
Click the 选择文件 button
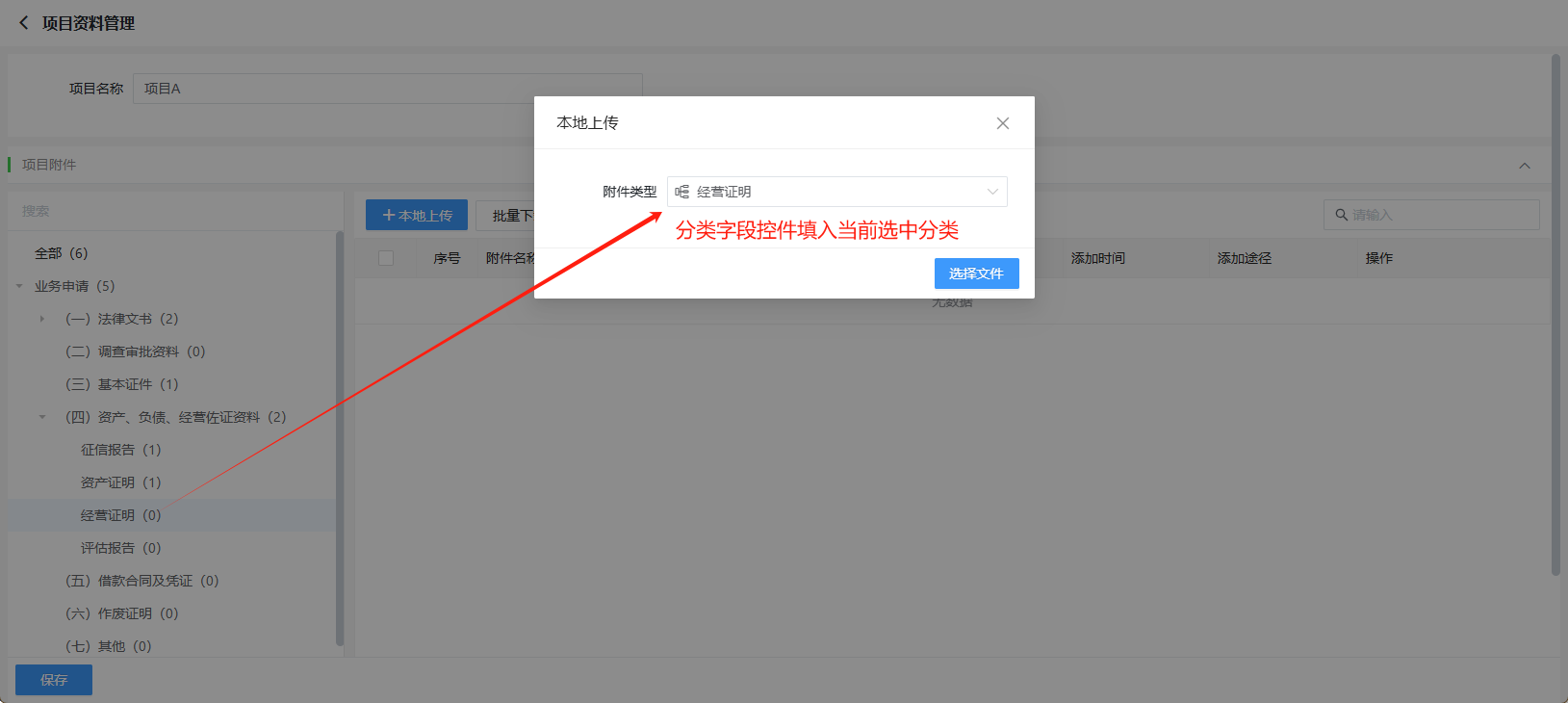(x=976, y=273)
